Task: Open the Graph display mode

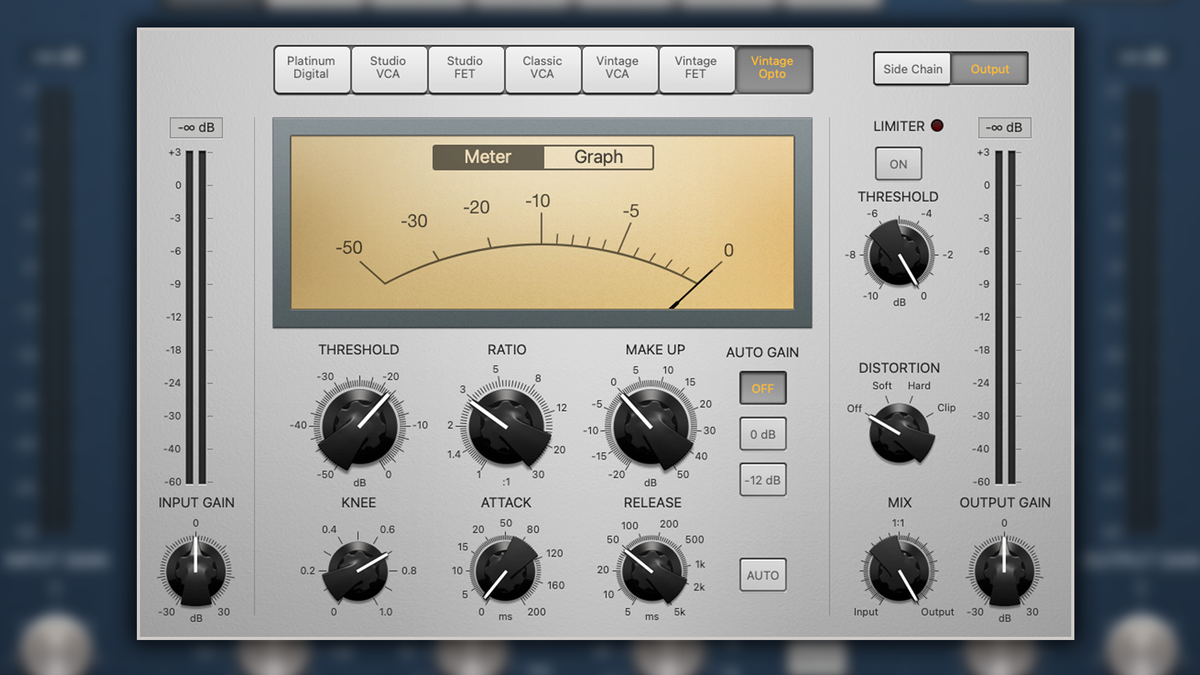Action: [598, 157]
